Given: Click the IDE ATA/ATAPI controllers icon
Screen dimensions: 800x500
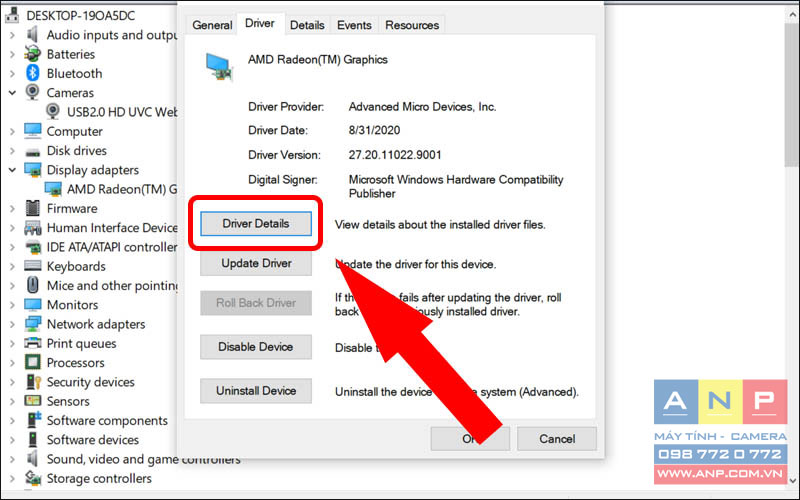Looking at the screenshot, I should 33,247.
